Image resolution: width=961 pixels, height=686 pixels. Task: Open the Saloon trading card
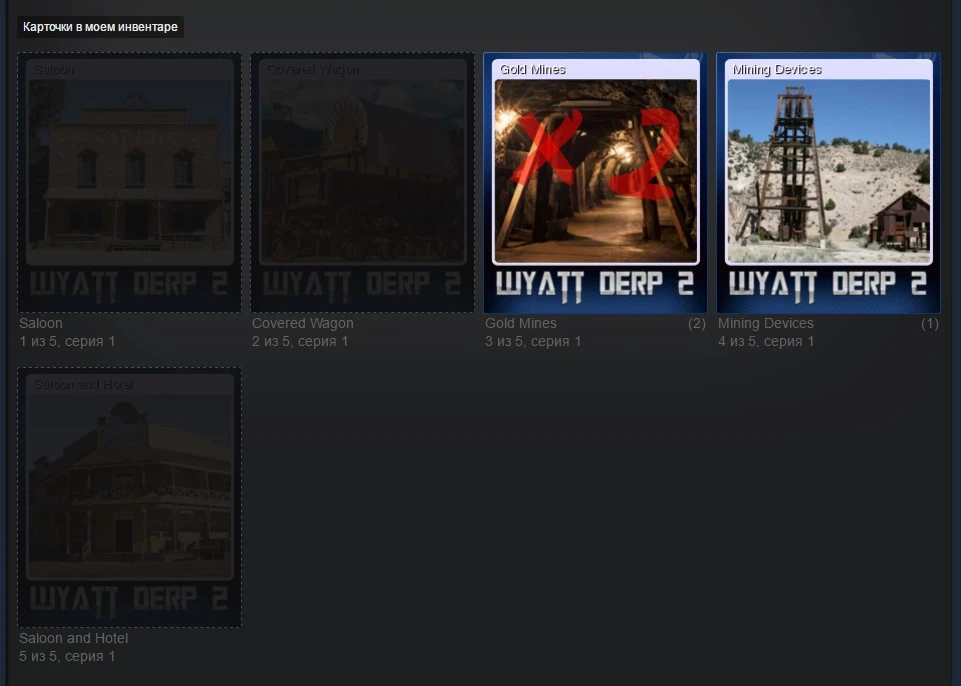[x=129, y=183]
